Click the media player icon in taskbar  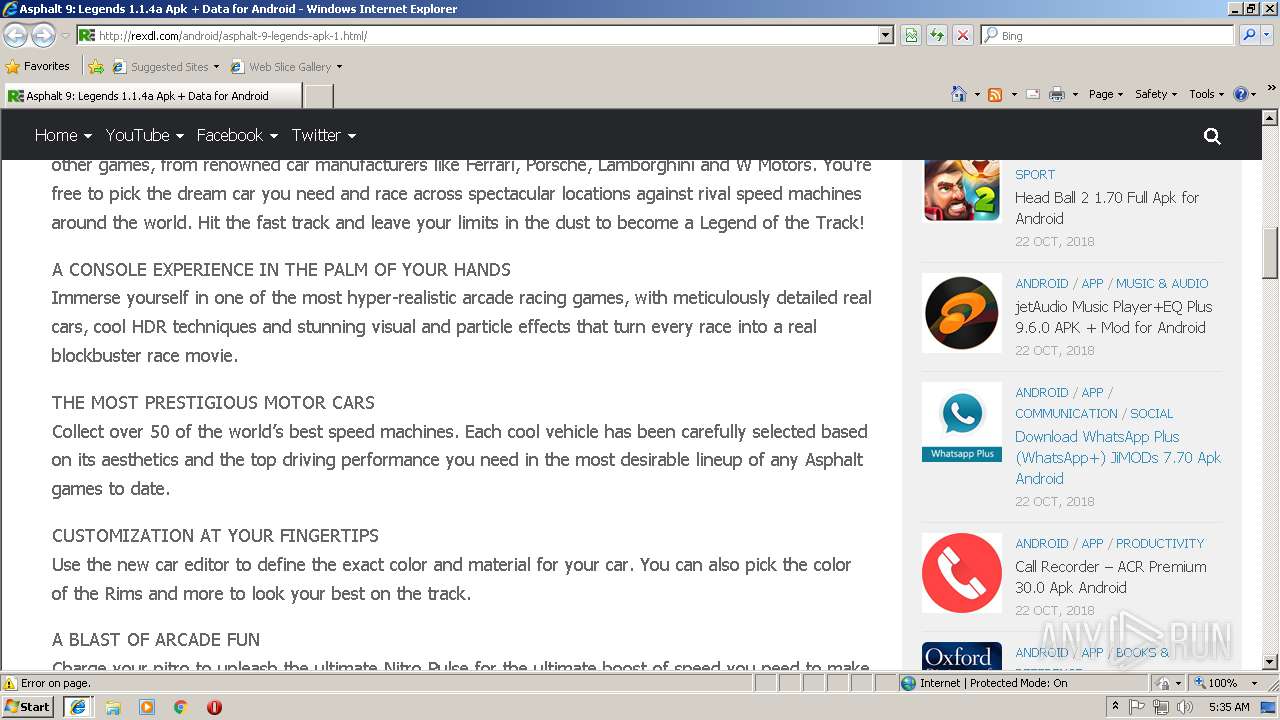click(x=147, y=707)
